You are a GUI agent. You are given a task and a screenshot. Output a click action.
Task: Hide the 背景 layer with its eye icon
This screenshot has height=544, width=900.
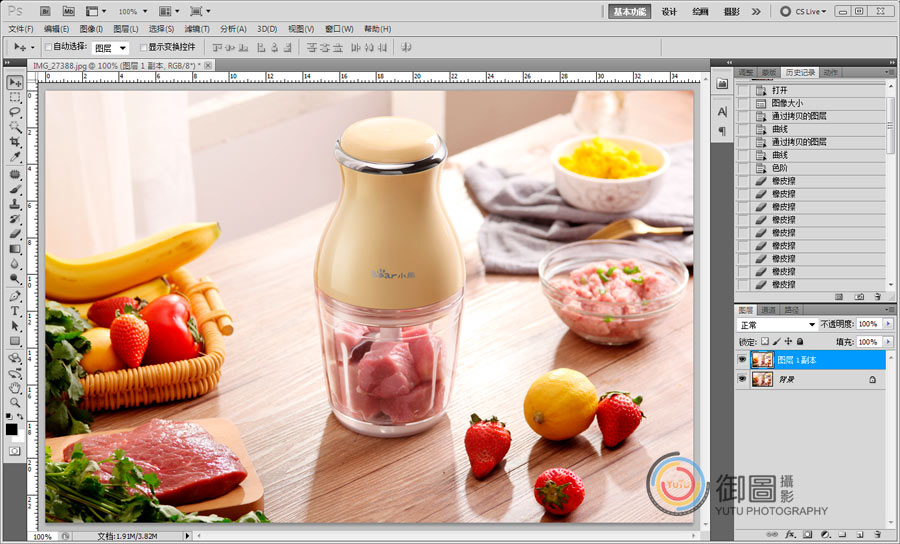(x=742, y=380)
